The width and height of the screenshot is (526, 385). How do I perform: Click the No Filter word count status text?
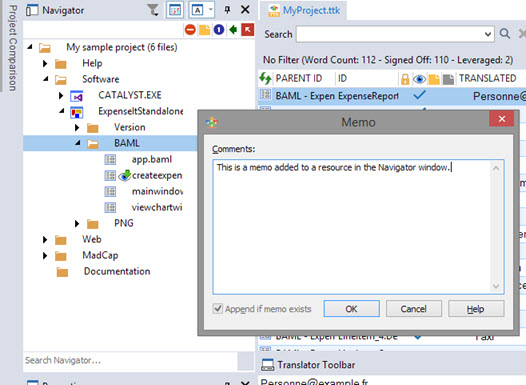(x=388, y=60)
